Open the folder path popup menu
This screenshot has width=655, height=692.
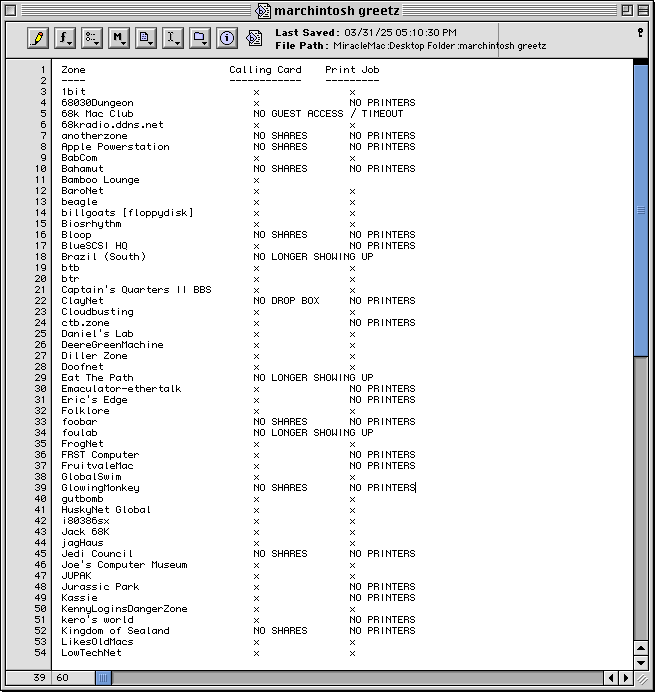(x=200, y=38)
